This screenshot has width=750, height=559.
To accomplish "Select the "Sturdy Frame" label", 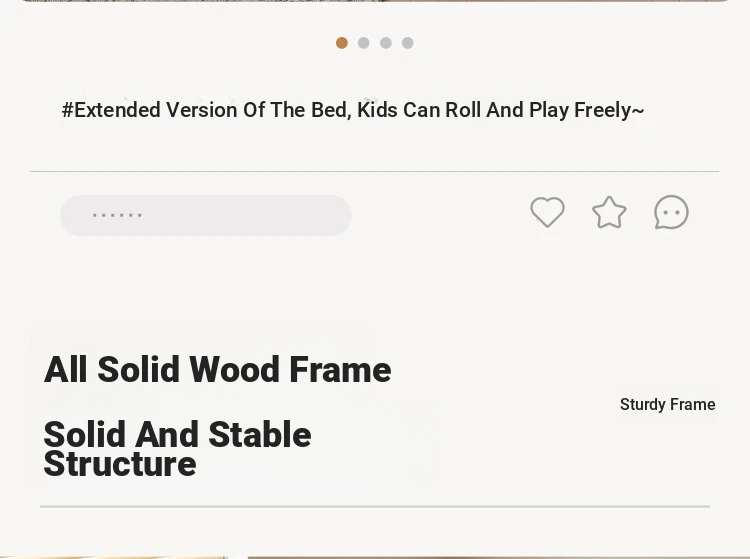I will click(x=668, y=405).
